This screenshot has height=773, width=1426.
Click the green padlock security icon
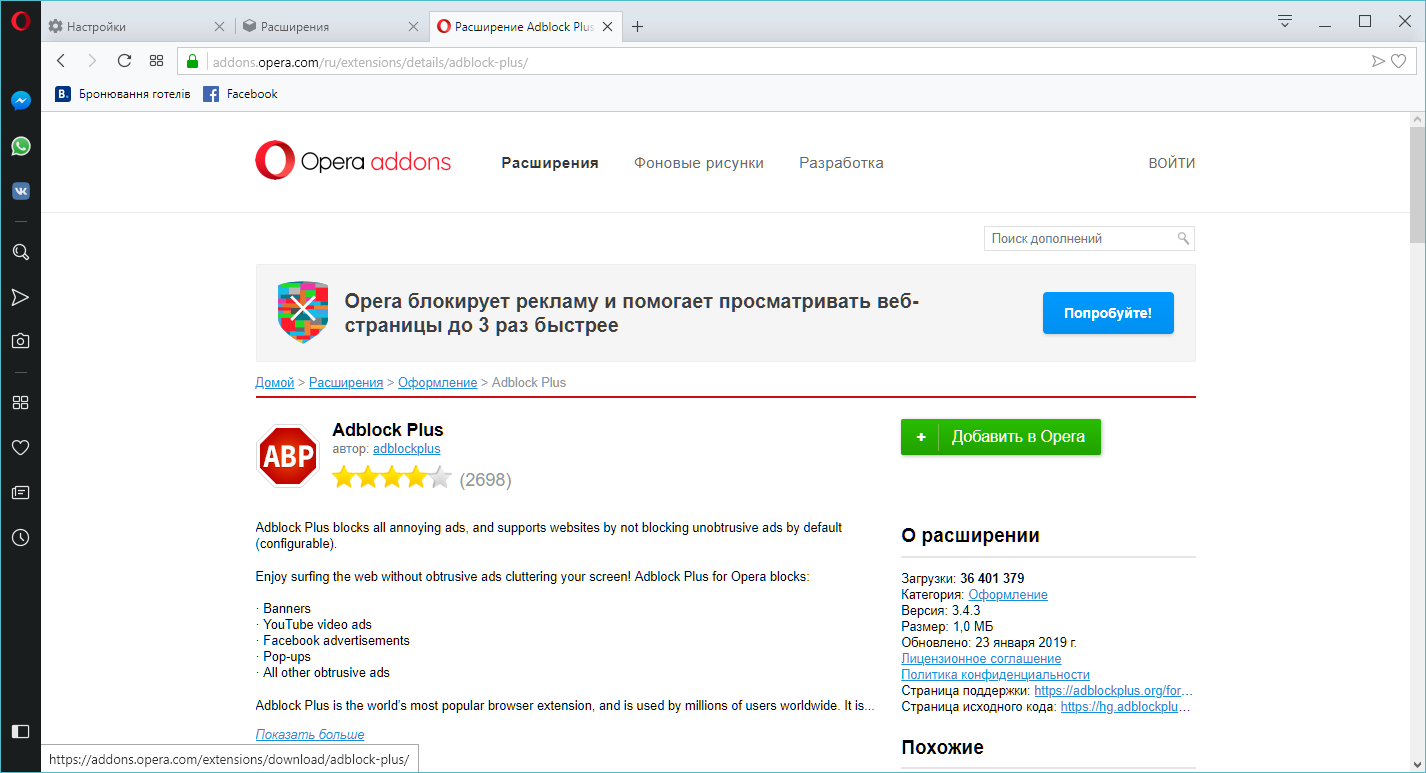pyautogui.click(x=193, y=61)
